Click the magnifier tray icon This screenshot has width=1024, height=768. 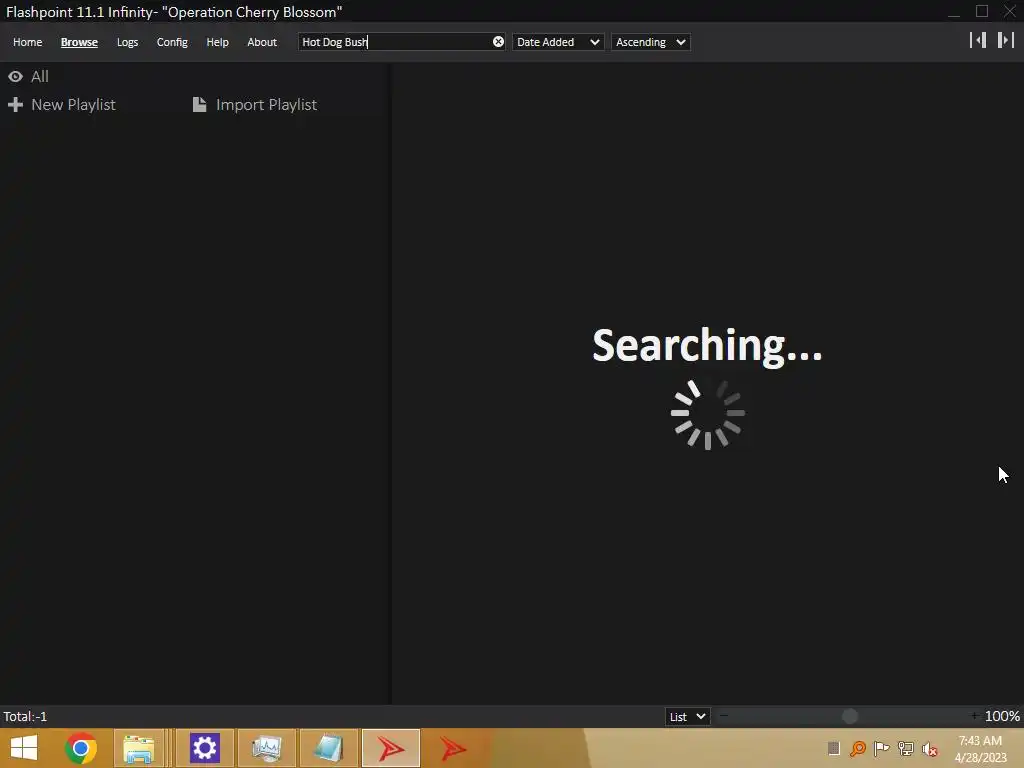point(857,748)
